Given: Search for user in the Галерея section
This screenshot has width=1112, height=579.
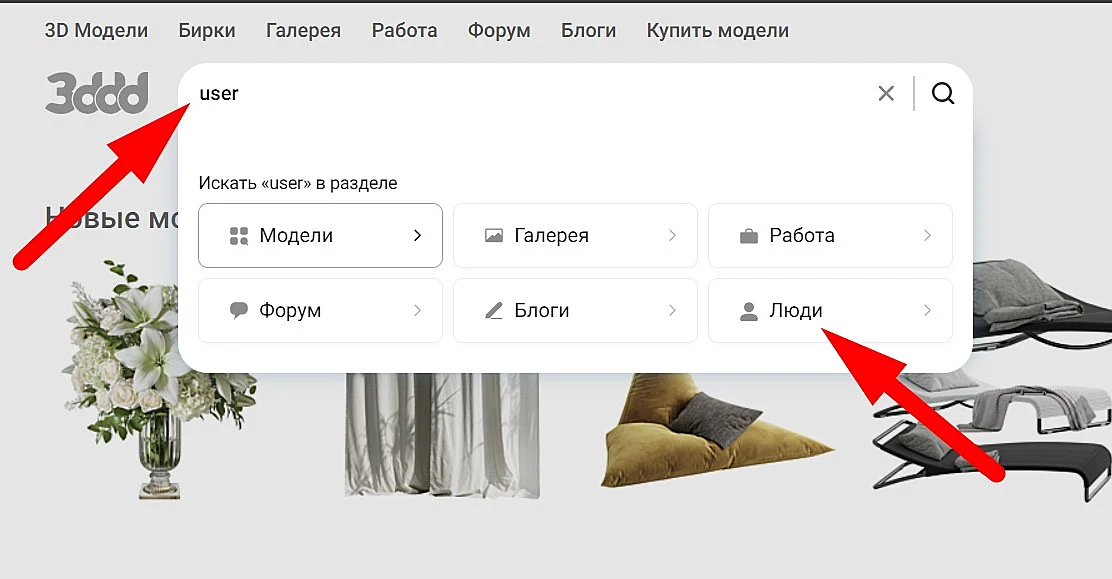Looking at the screenshot, I should [x=575, y=236].
